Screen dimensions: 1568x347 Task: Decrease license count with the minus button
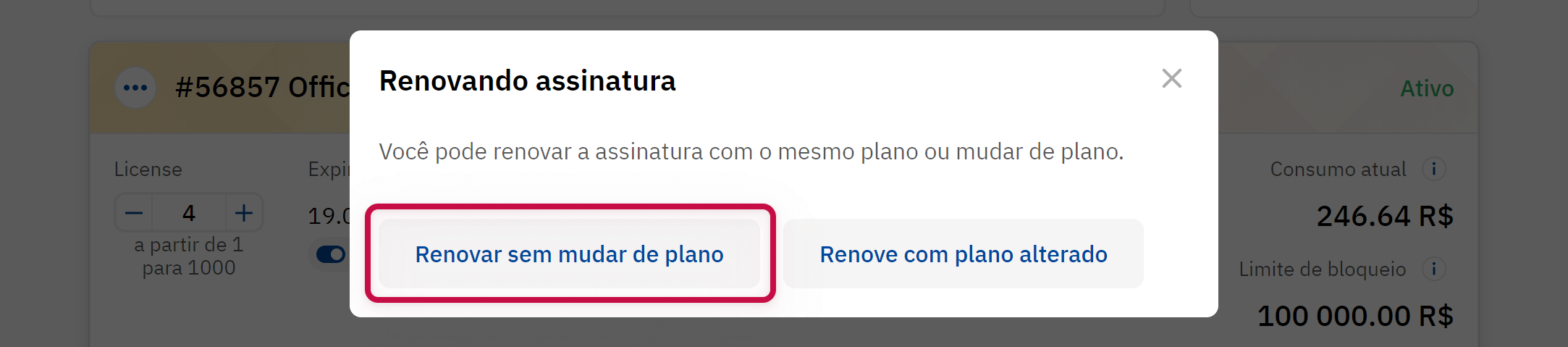(x=134, y=213)
